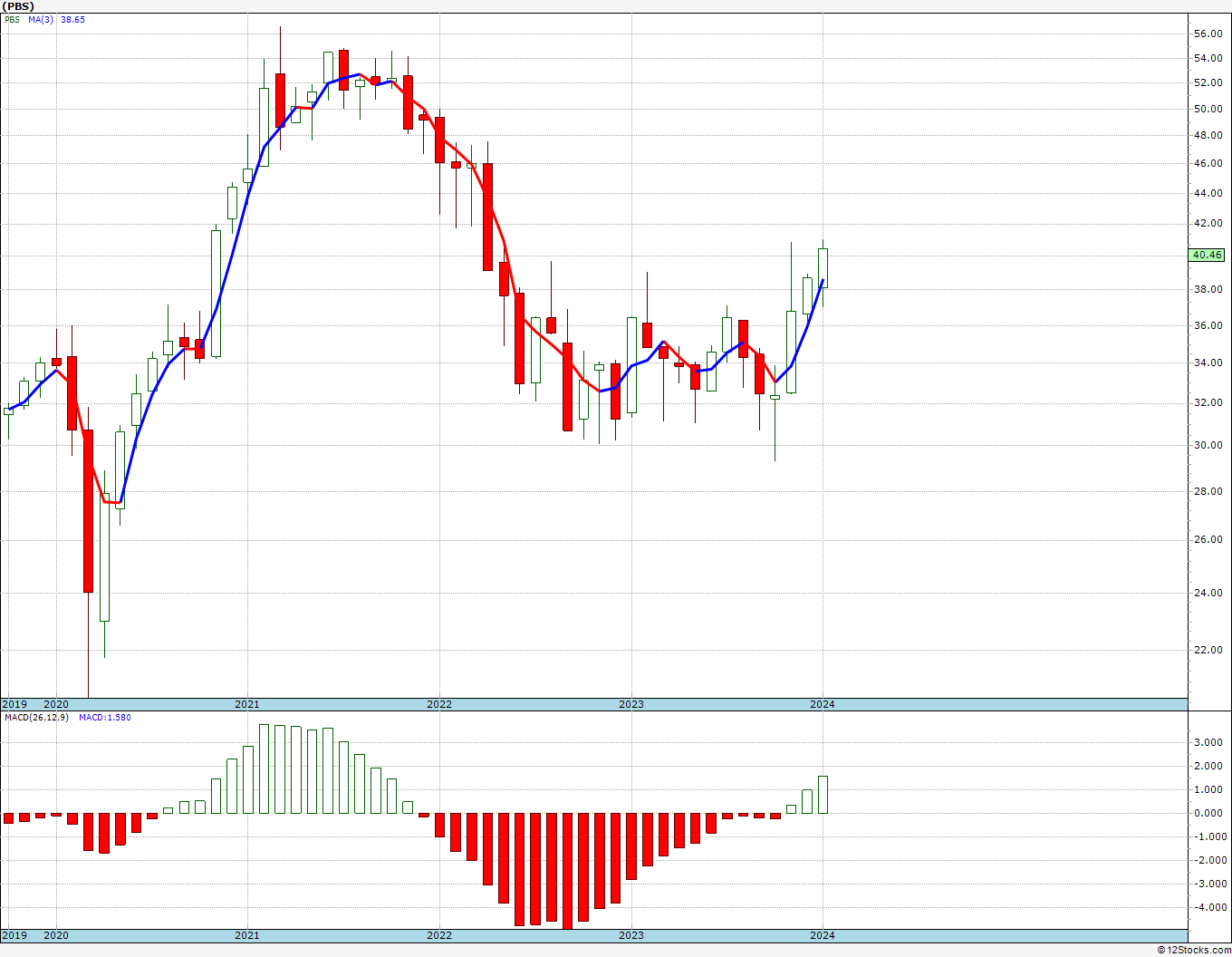Click the 2021 label on price timeline
Image resolution: width=1232 pixels, height=957 pixels.
click(x=247, y=704)
